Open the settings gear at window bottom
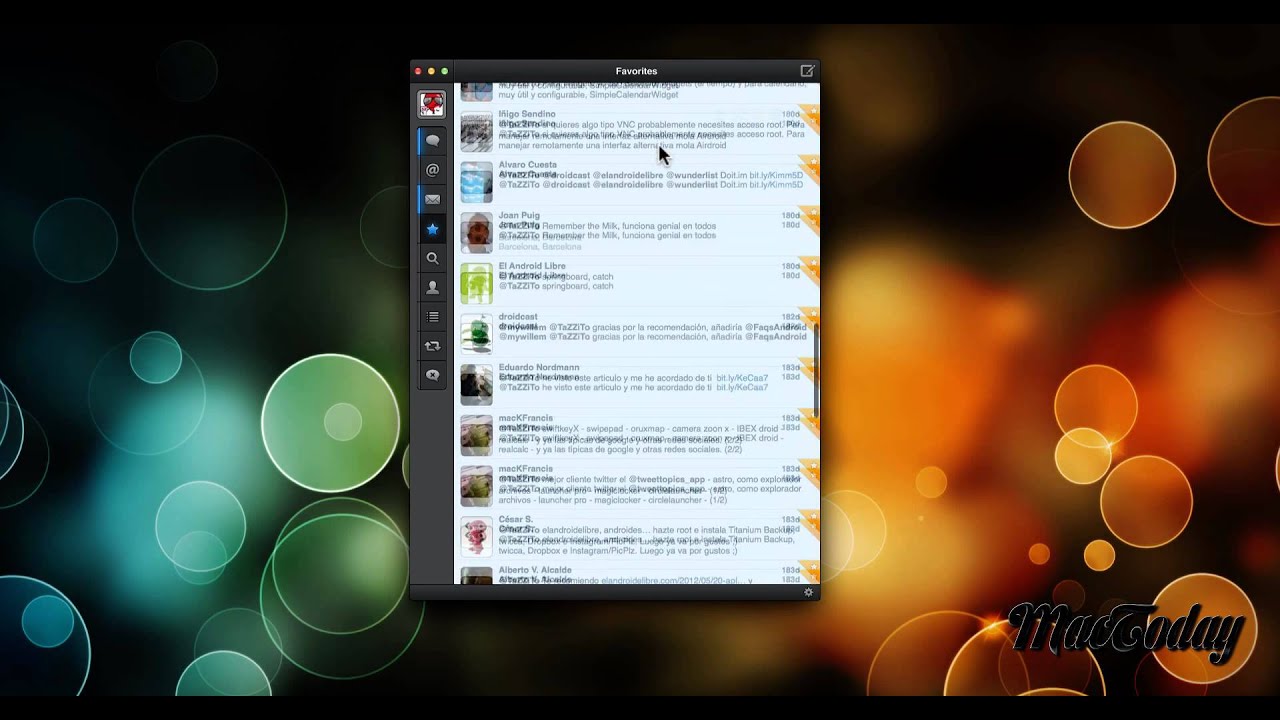Viewport: 1280px width, 720px height. coord(809,592)
